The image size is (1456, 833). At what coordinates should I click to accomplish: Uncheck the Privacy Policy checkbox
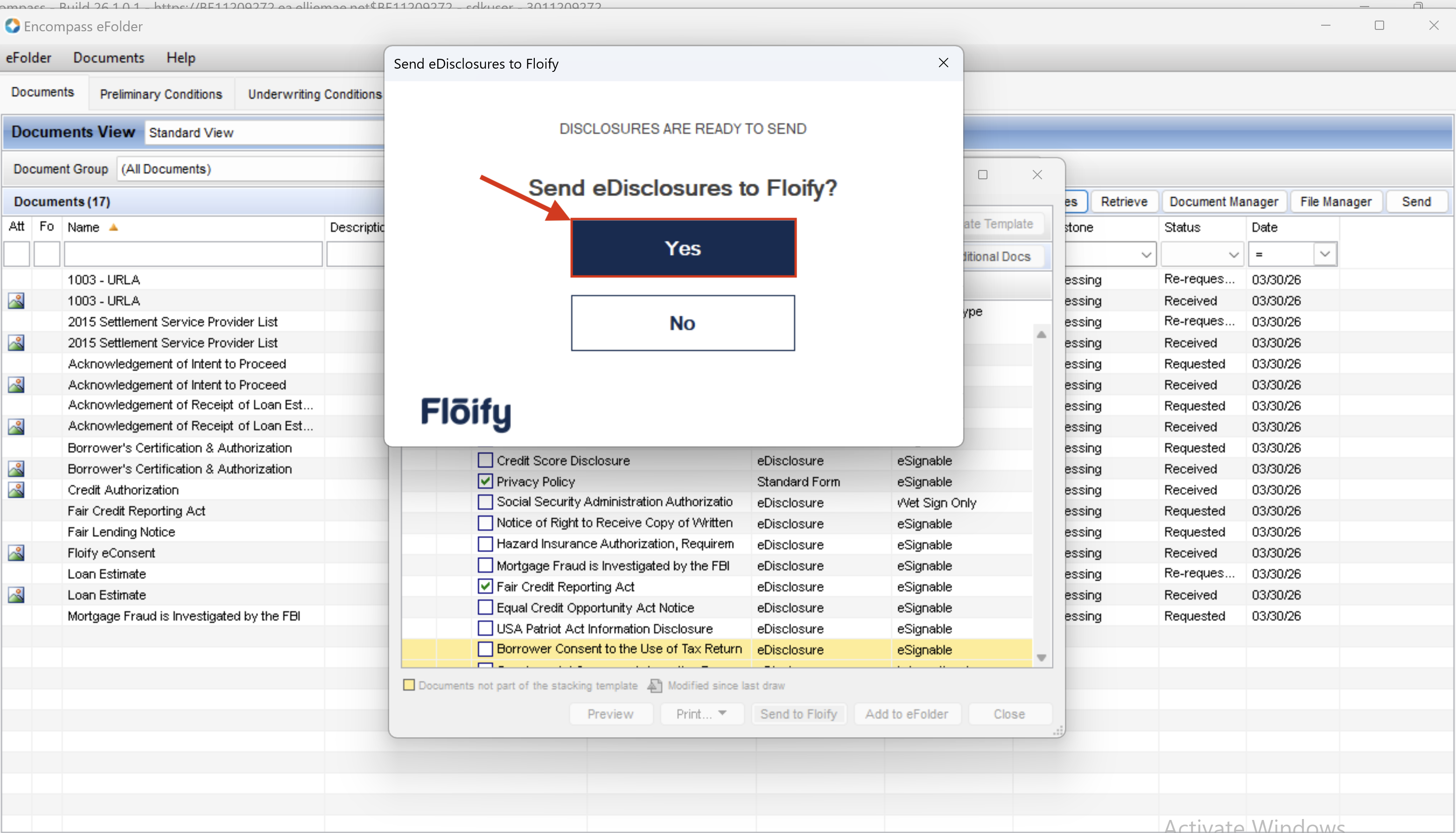tap(485, 481)
